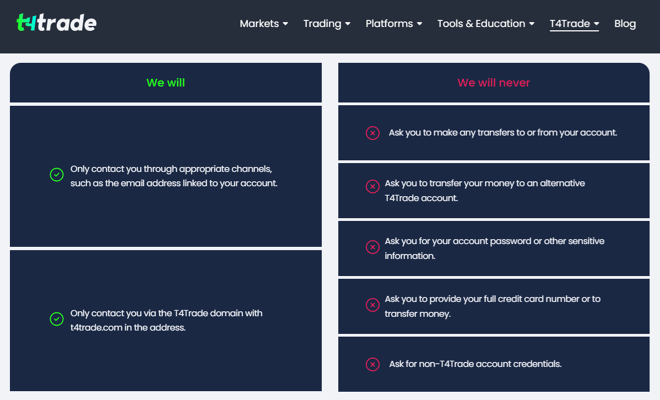Image resolution: width=660 pixels, height=400 pixels.
Task: Go to the Blog page
Action: 625,24
